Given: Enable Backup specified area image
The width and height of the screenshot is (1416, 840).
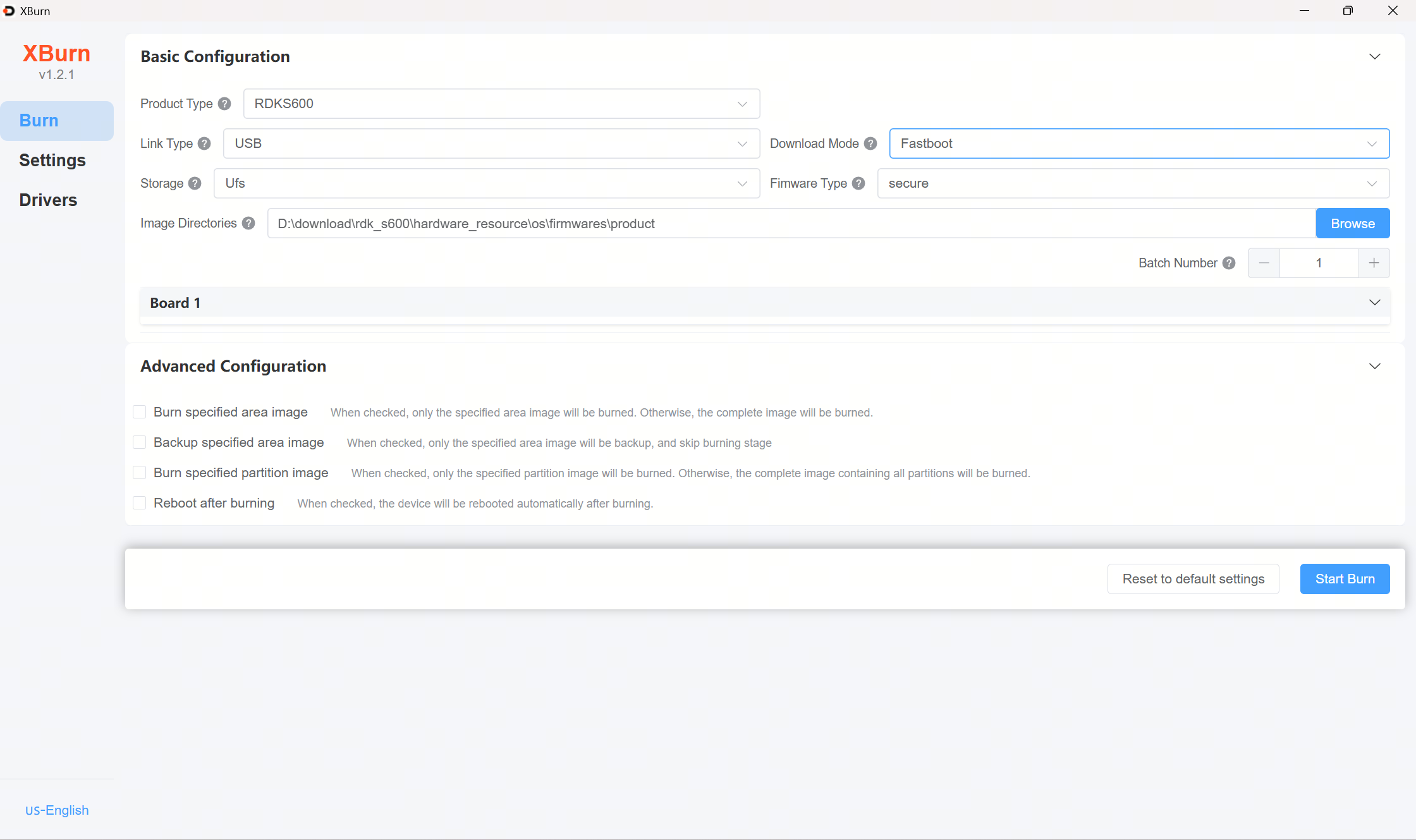Looking at the screenshot, I should (140, 442).
